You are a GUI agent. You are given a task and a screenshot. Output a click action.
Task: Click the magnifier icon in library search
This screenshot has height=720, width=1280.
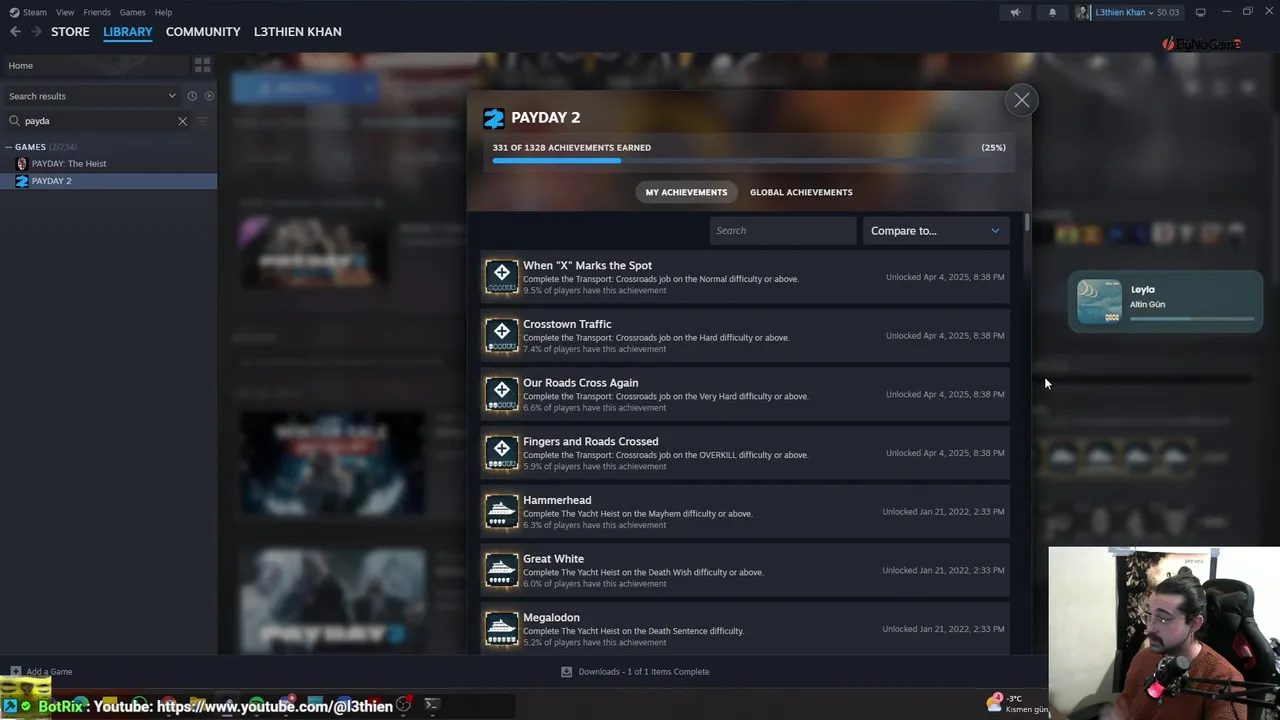click(14, 121)
